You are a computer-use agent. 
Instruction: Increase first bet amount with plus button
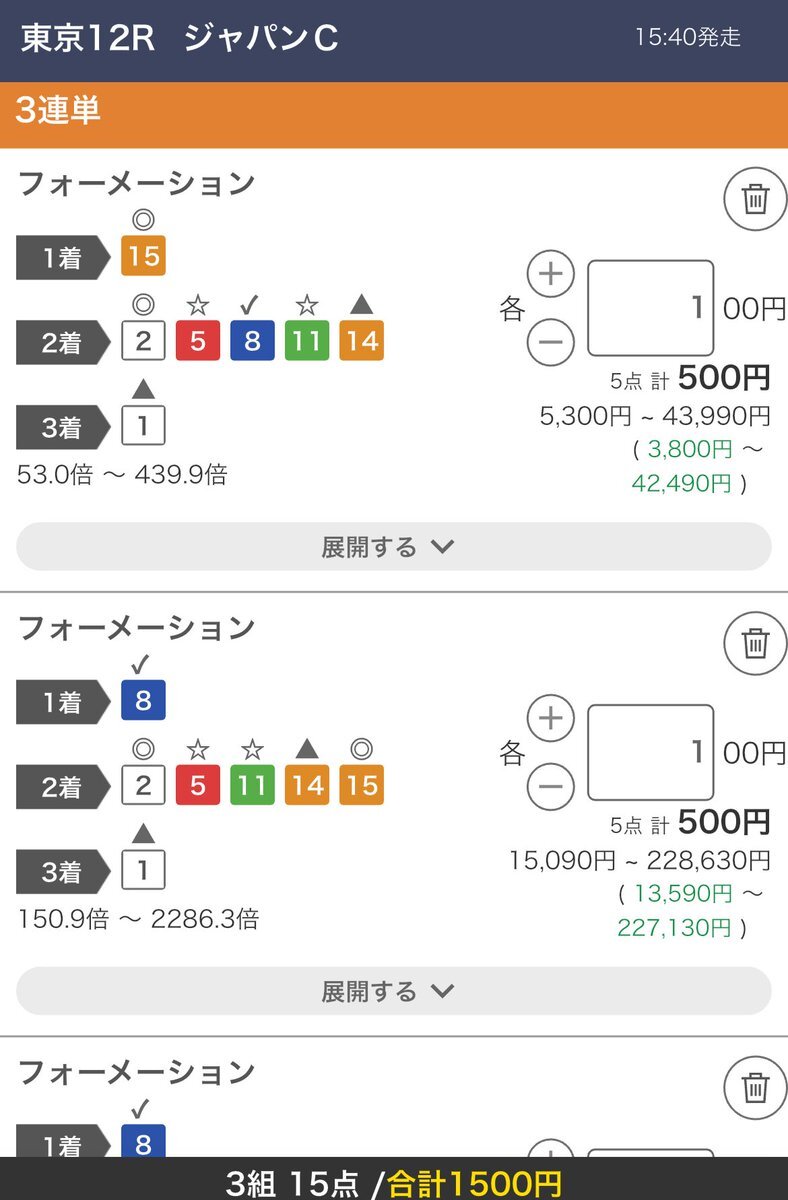coord(551,274)
